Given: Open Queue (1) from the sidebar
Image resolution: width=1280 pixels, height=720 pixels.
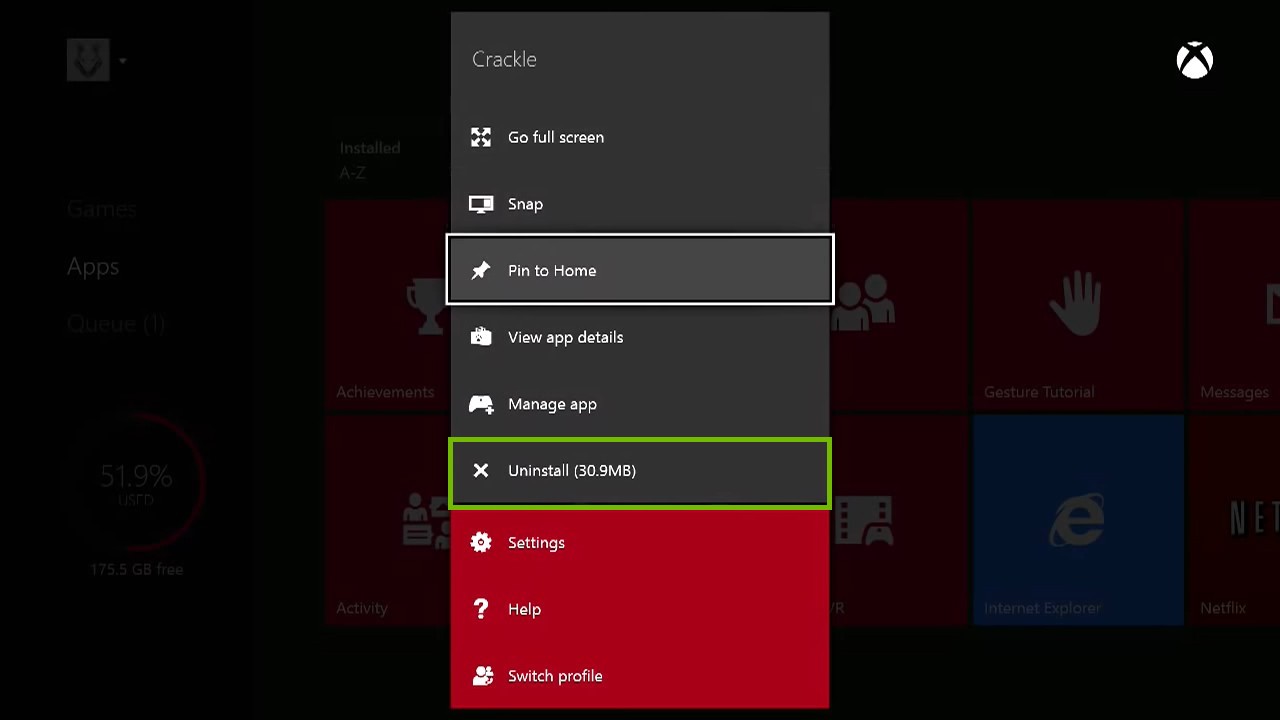Looking at the screenshot, I should coord(116,323).
